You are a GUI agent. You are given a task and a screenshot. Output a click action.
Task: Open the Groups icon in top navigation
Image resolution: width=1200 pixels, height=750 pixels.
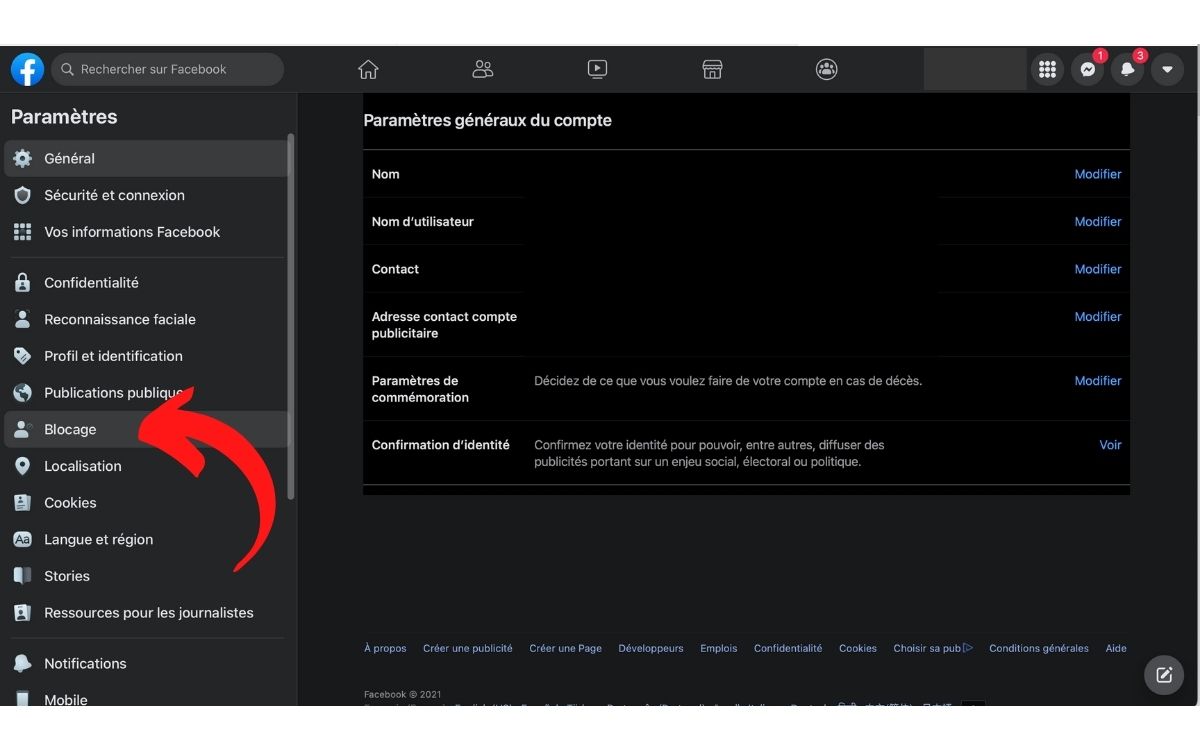[826, 70]
